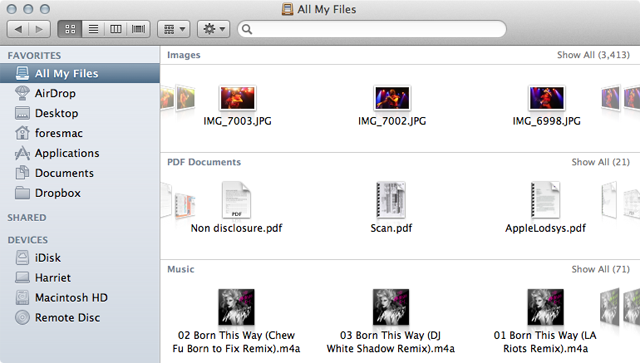Switch to icon view
Image resolution: width=640 pixels, height=363 pixels.
(x=70, y=29)
